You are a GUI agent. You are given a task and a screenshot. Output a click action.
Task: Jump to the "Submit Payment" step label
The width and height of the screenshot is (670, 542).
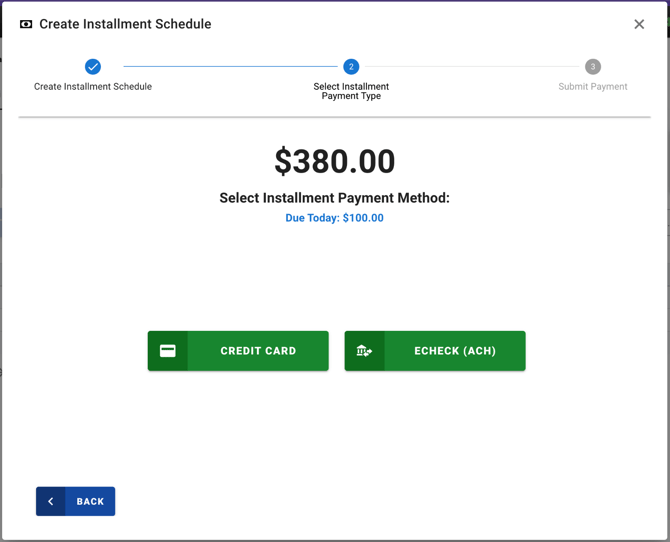[593, 87]
